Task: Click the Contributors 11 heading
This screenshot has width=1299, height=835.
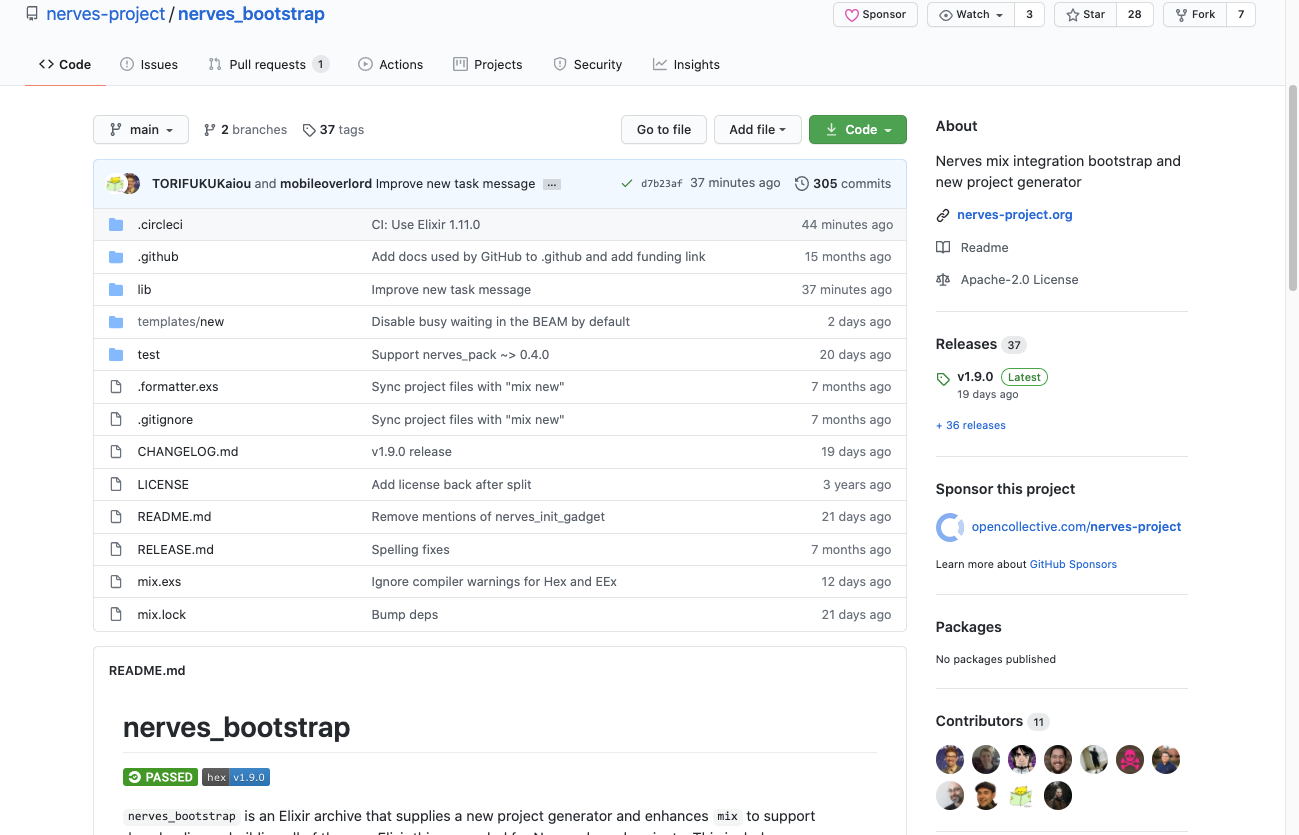Action: 992,721
